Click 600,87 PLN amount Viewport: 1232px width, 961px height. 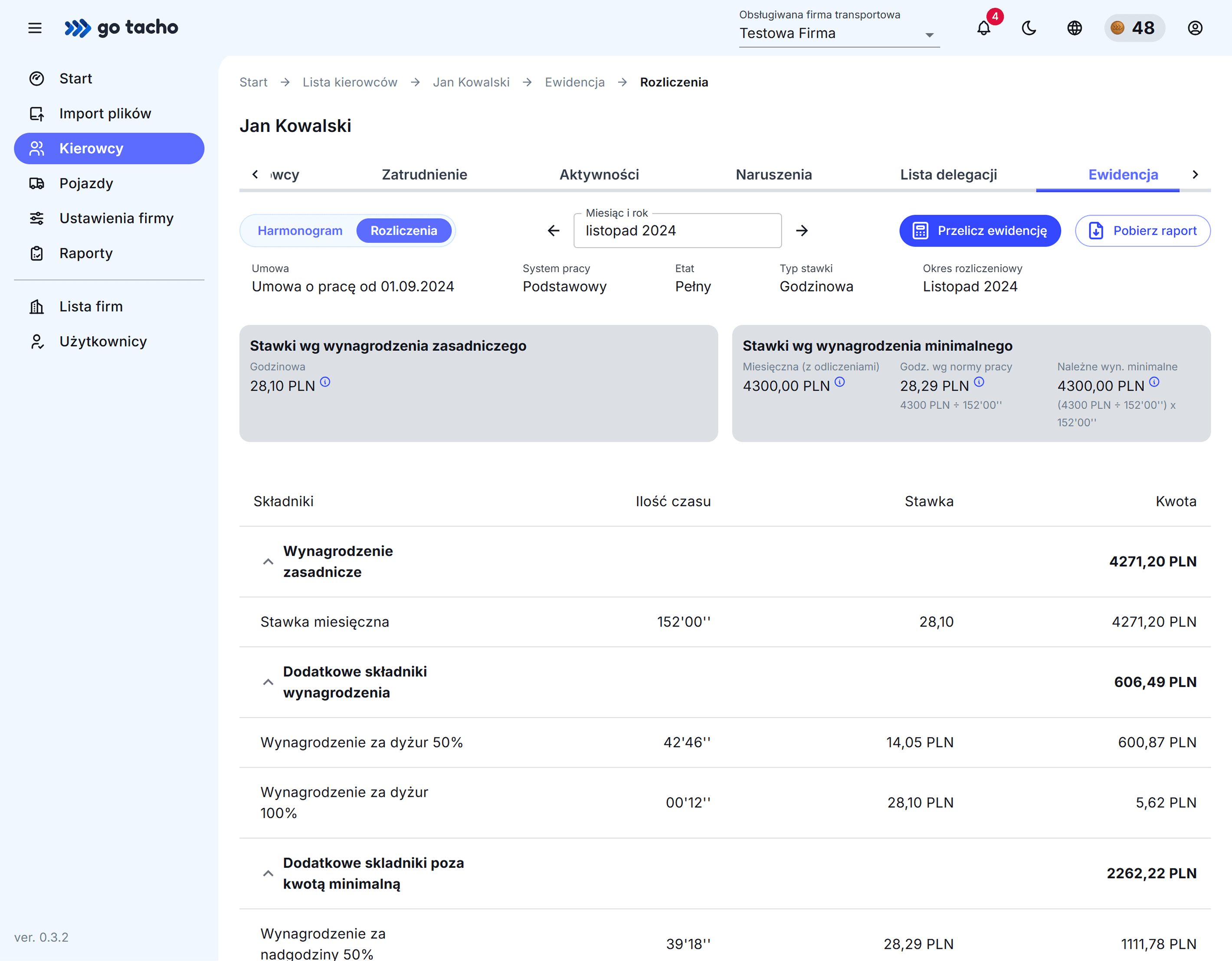click(1157, 743)
